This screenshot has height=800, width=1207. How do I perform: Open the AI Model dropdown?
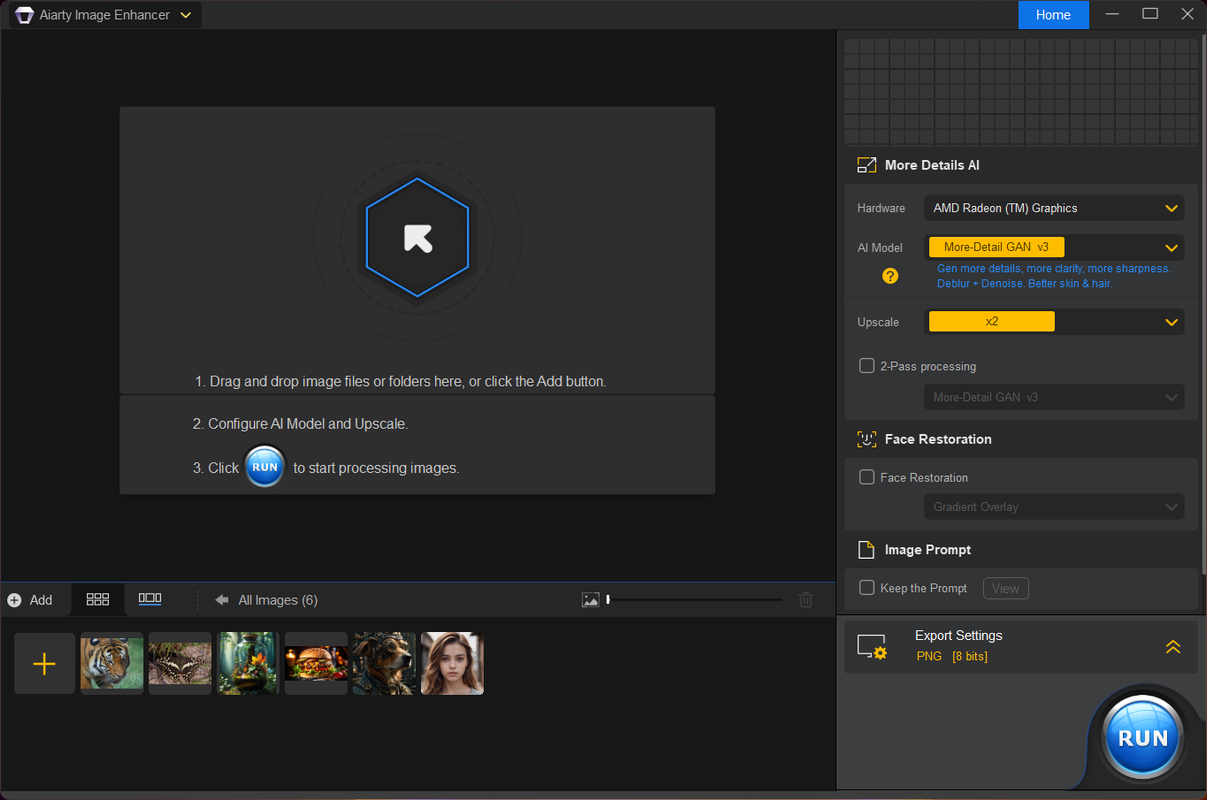pyautogui.click(x=1054, y=247)
